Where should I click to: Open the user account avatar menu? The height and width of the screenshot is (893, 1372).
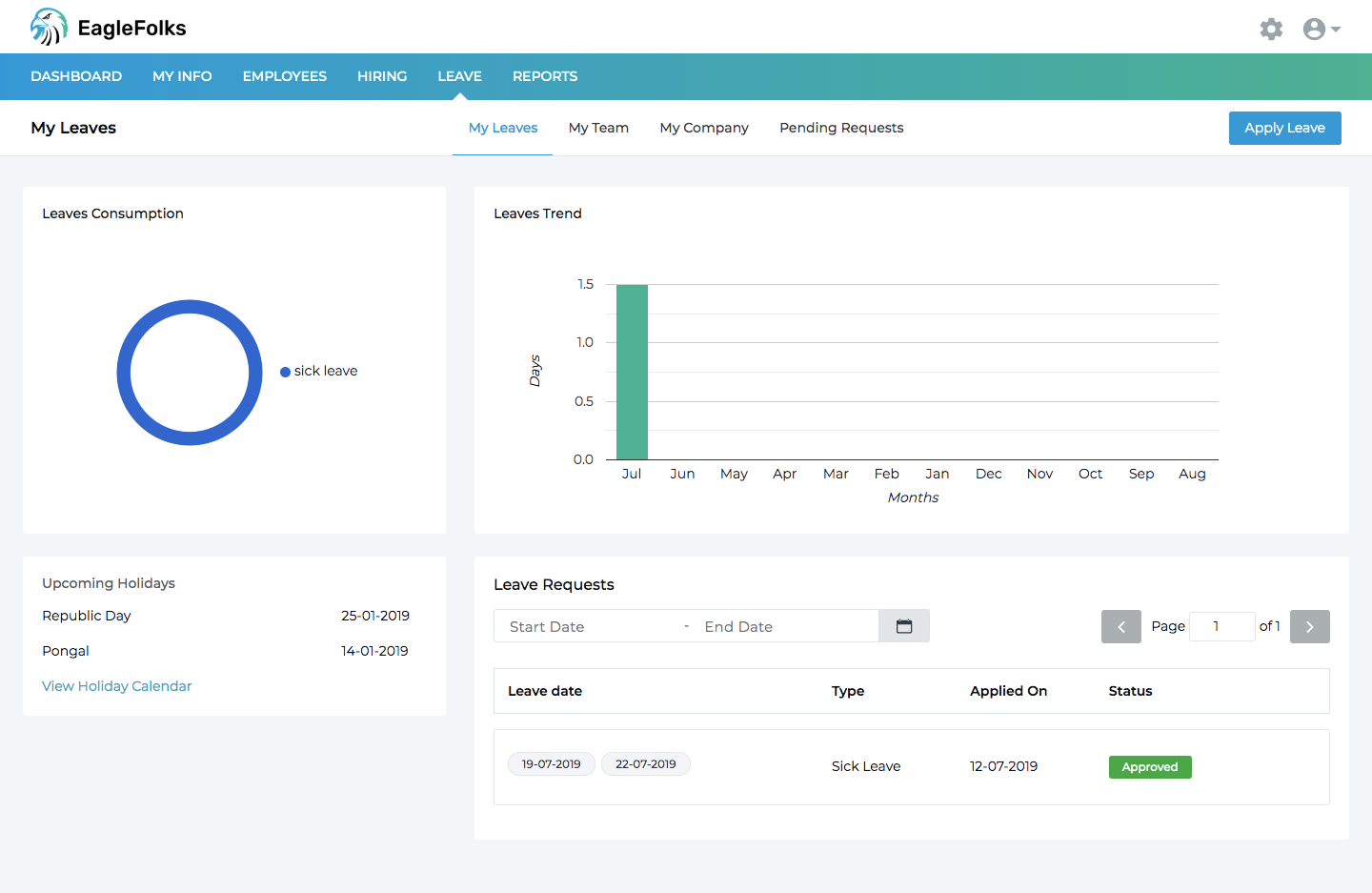coord(1322,29)
